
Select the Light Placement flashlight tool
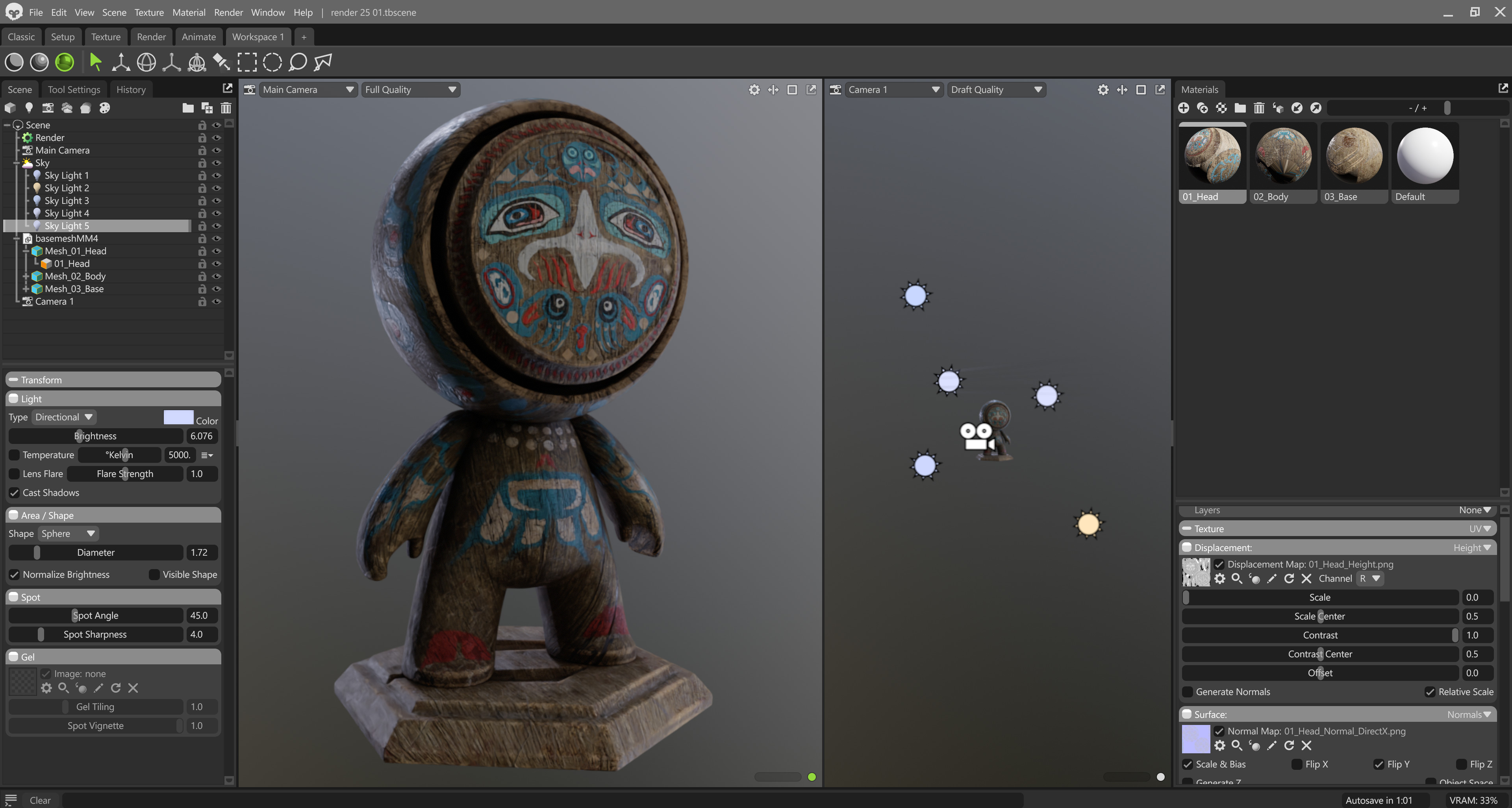tap(221, 62)
